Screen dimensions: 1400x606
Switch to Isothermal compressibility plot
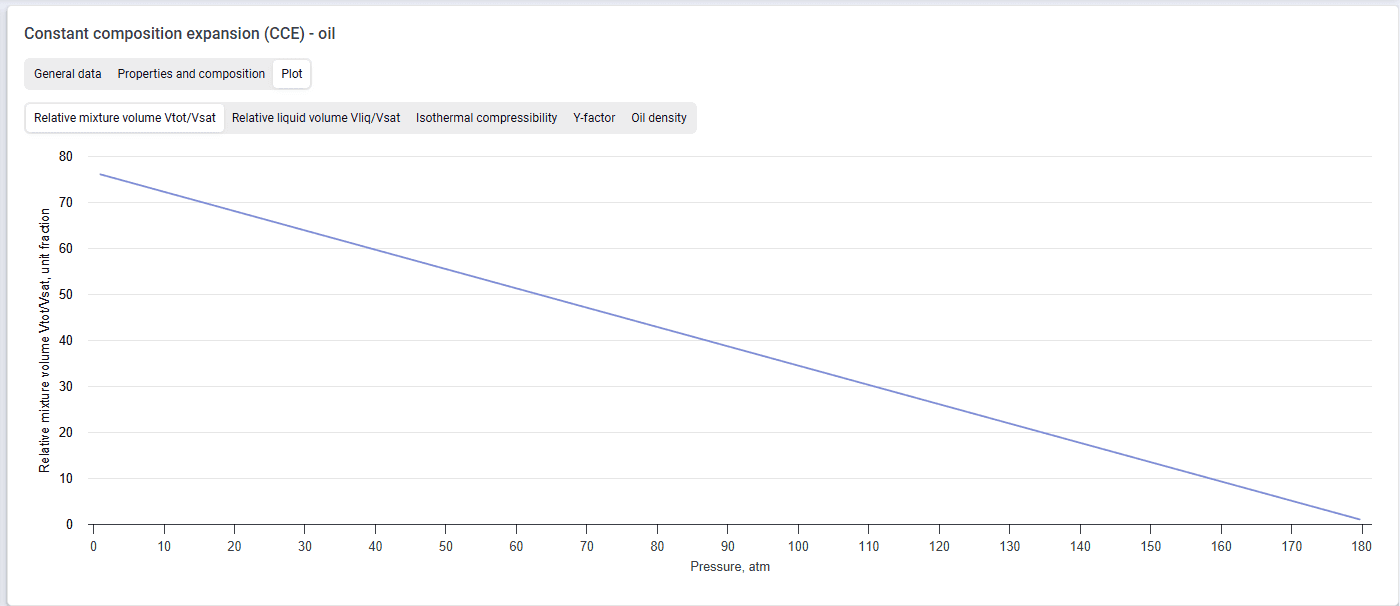(487, 118)
